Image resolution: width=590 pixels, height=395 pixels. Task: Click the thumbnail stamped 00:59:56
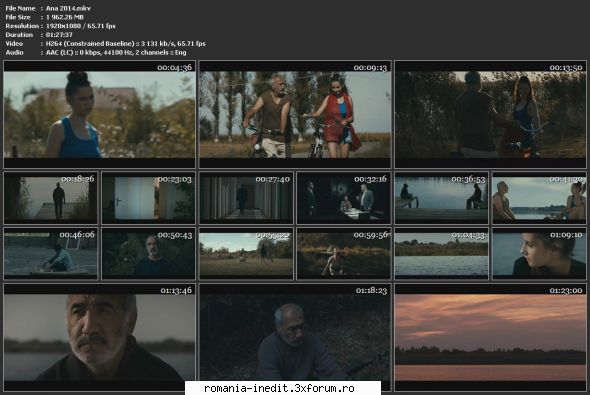pos(344,254)
